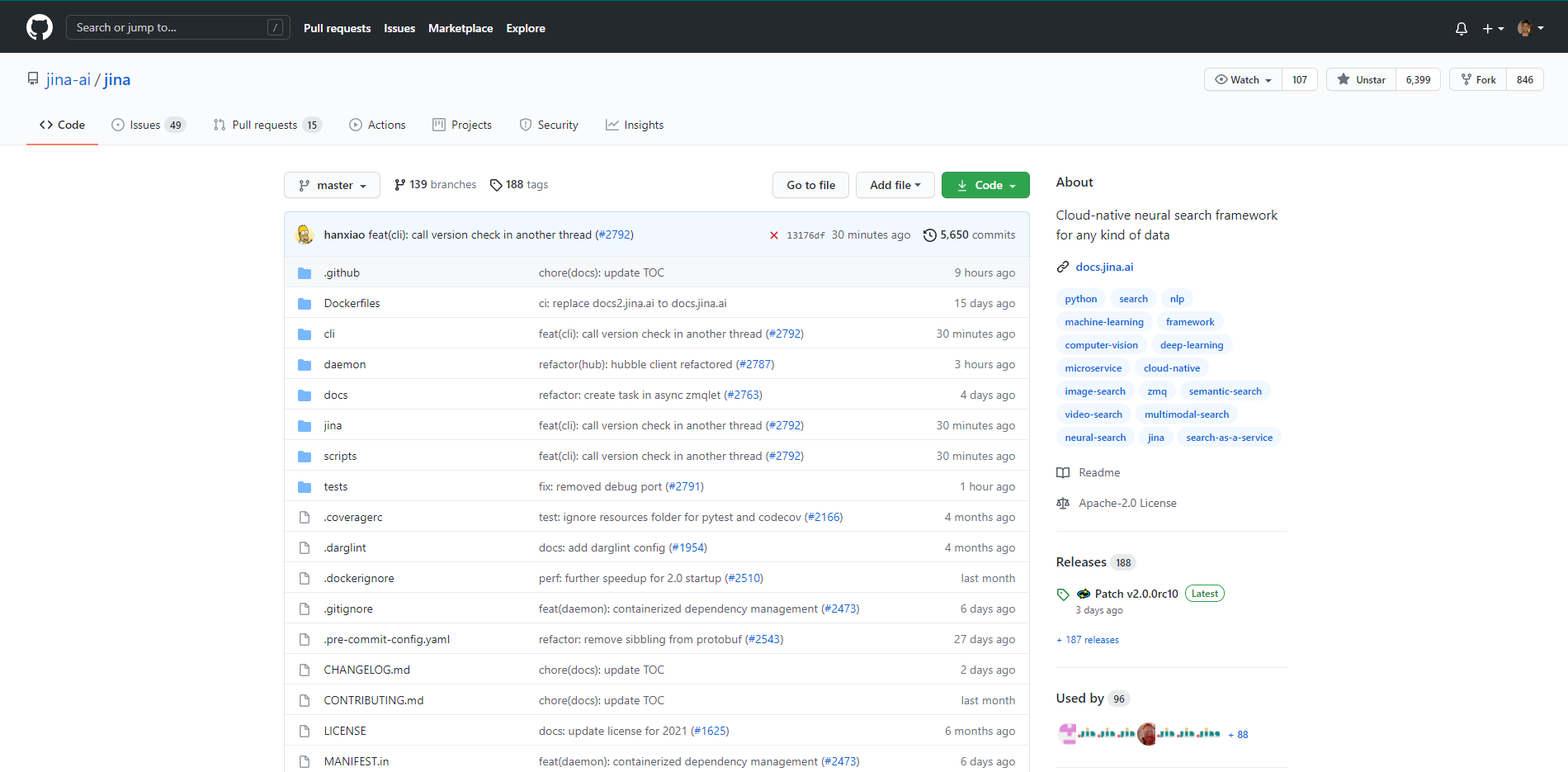The height and width of the screenshot is (772, 1568).
Task: View the 846 forks count
Action: coord(1525,79)
